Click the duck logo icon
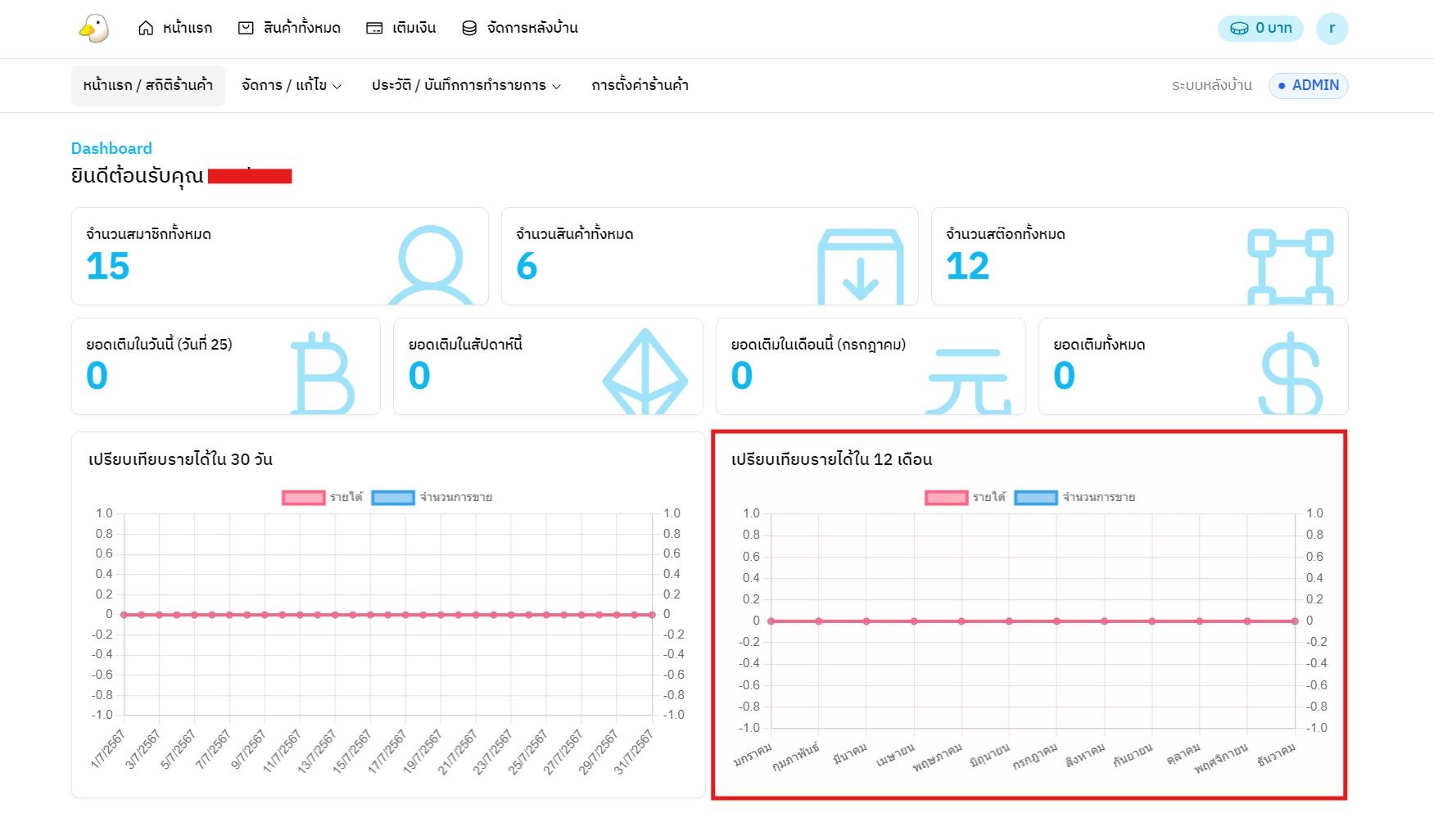This screenshot has height=840, width=1434. tap(94, 29)
